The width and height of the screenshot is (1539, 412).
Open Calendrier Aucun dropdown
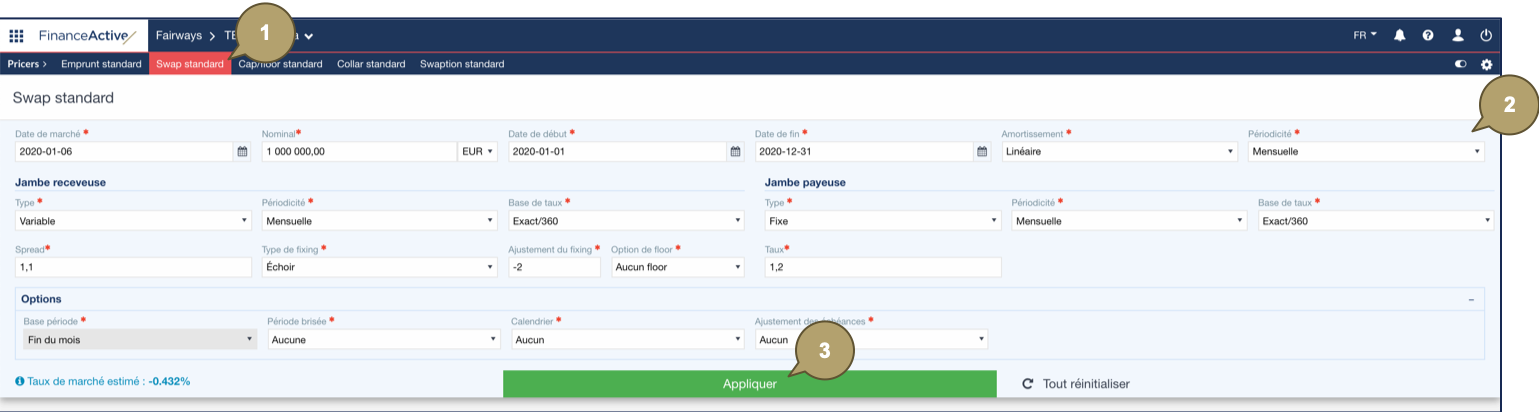point(628,340)
